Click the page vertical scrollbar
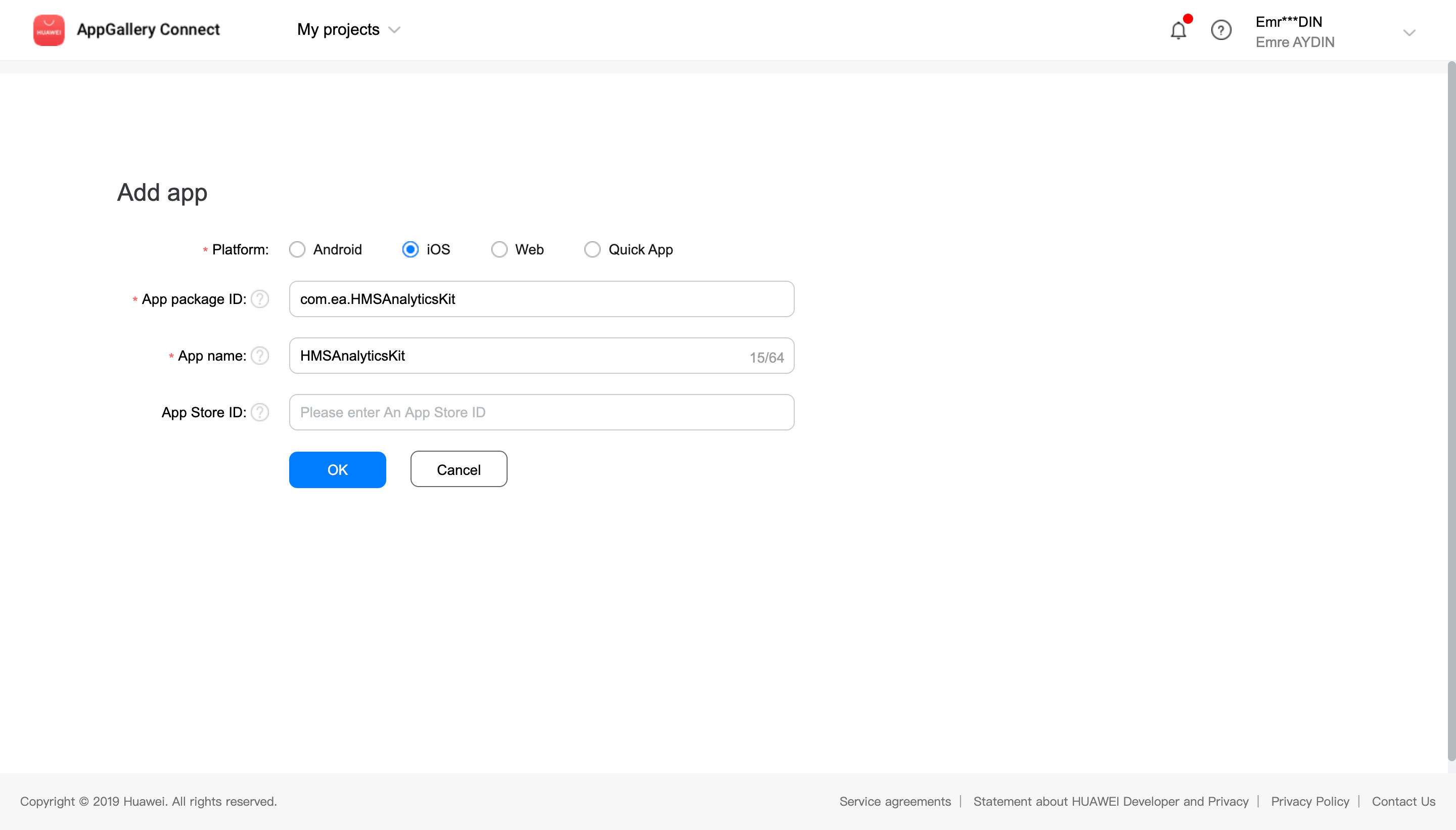This screenshot has height=830, width=1456. 1451,410
